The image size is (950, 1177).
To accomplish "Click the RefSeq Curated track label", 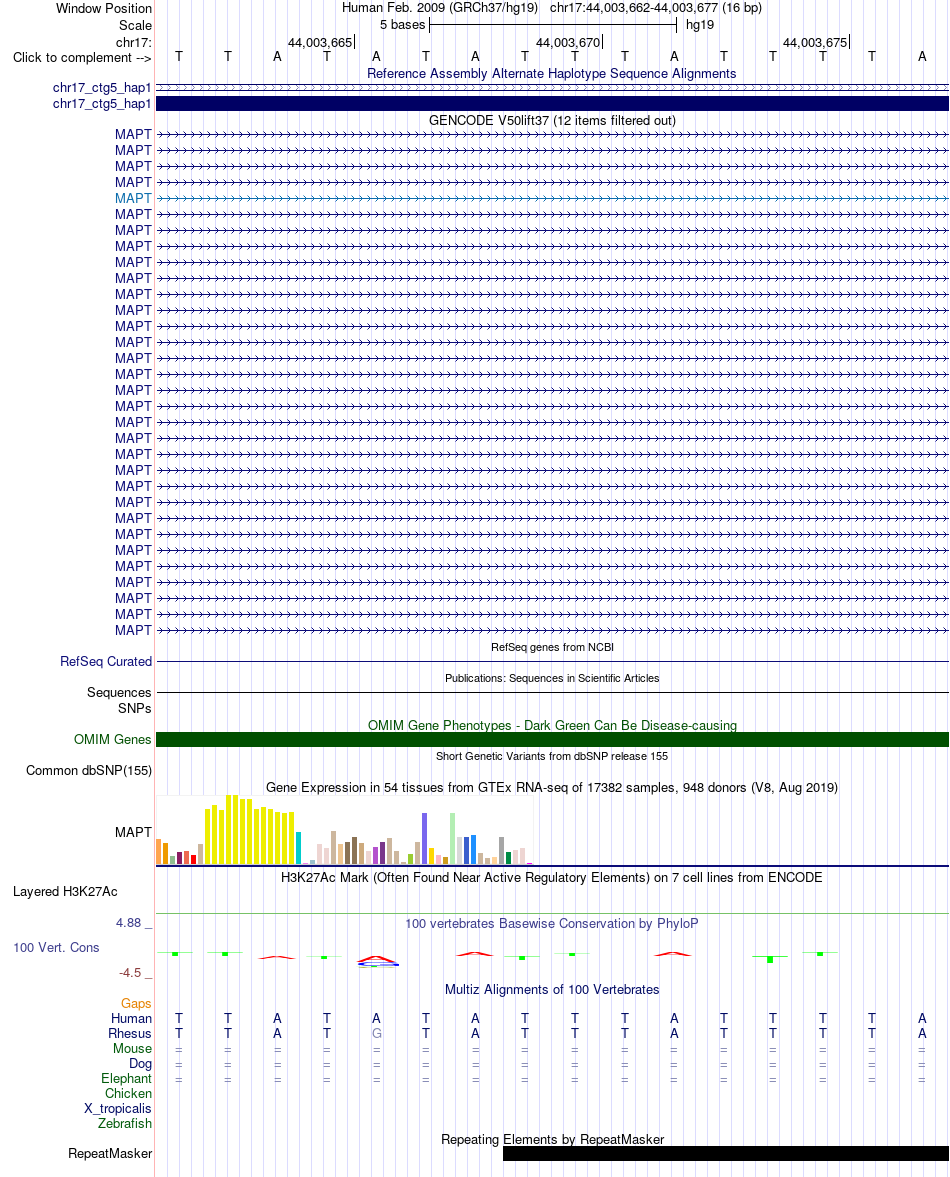I will (106, 661).
